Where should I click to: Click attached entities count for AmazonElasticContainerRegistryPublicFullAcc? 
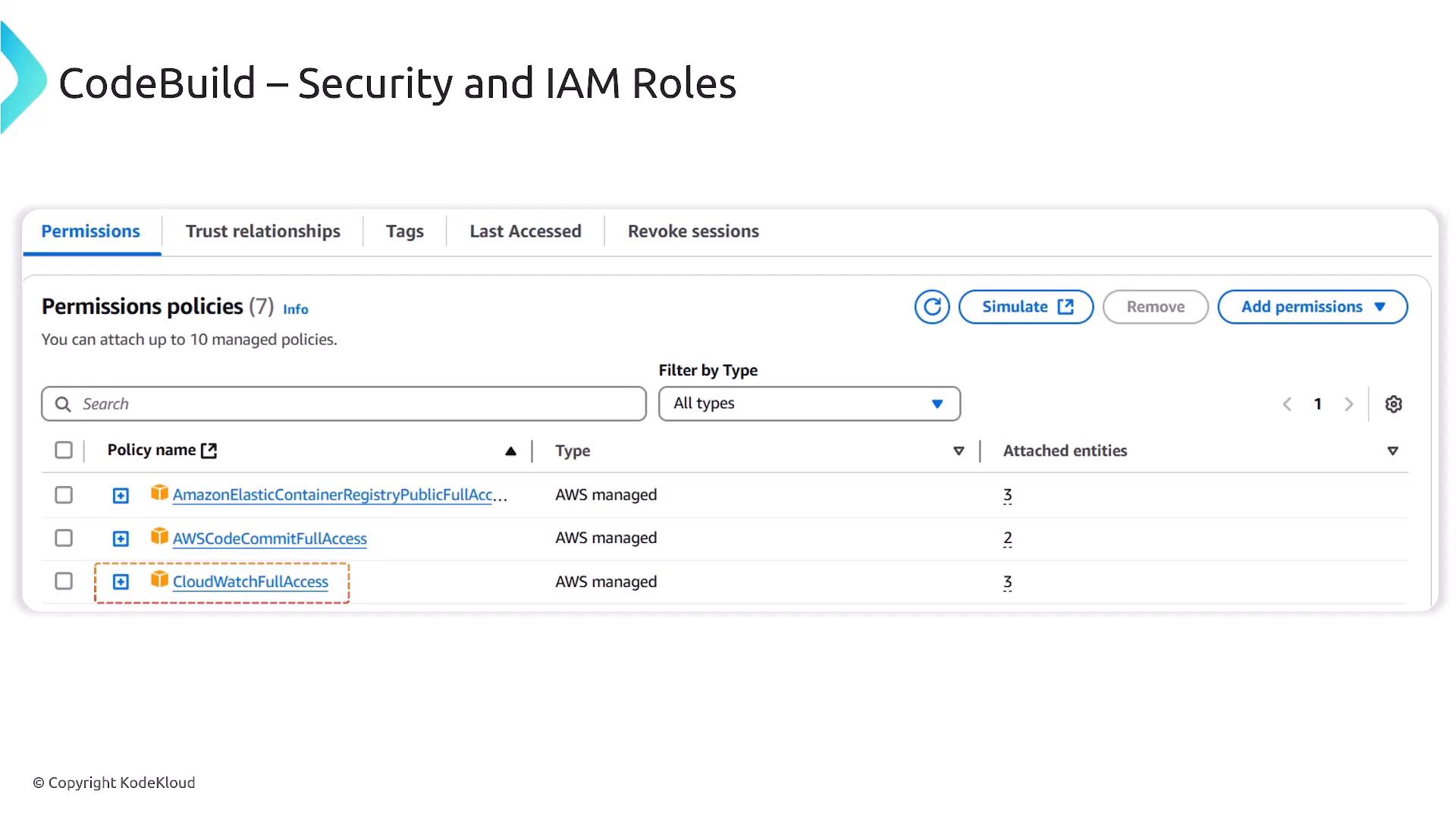tap(1008, 495)
